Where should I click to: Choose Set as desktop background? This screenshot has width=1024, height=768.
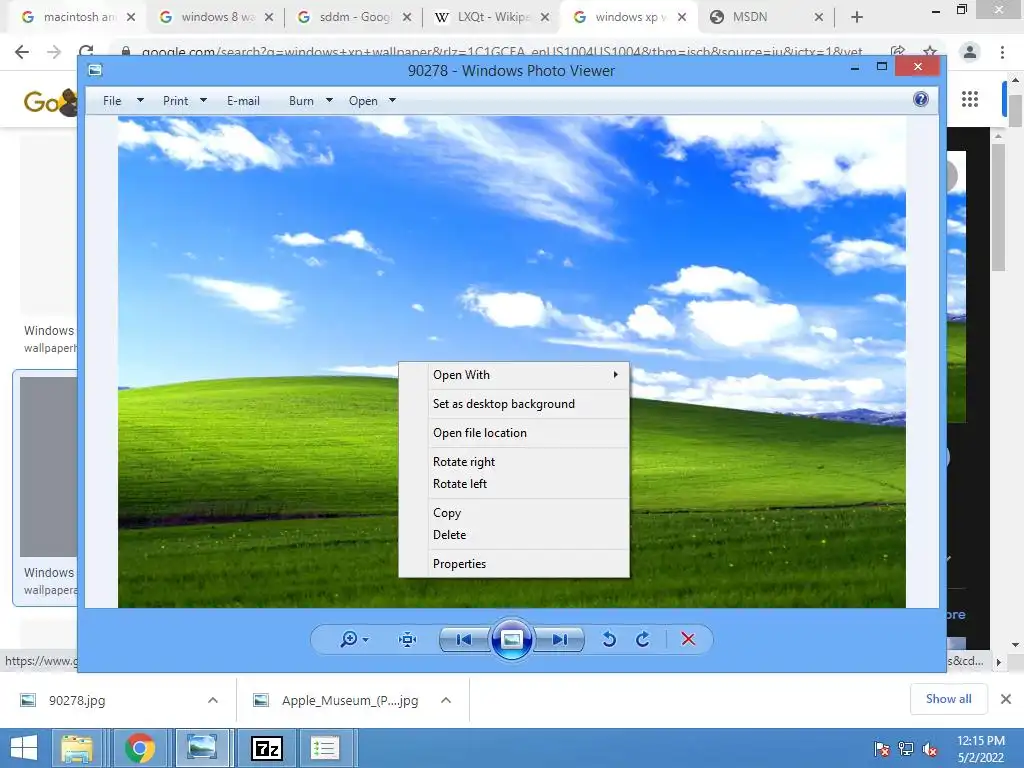point(514,404)
